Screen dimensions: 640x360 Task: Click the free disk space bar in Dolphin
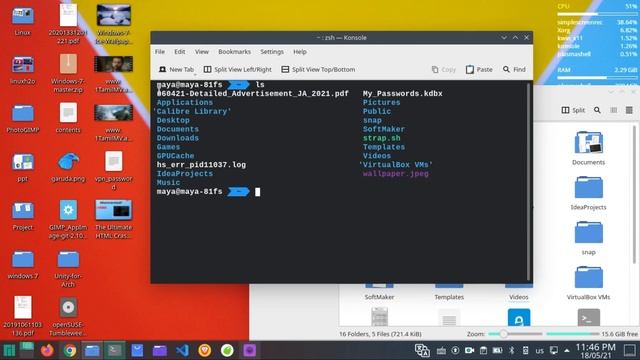pyautogui.click(x=572, y=334)
